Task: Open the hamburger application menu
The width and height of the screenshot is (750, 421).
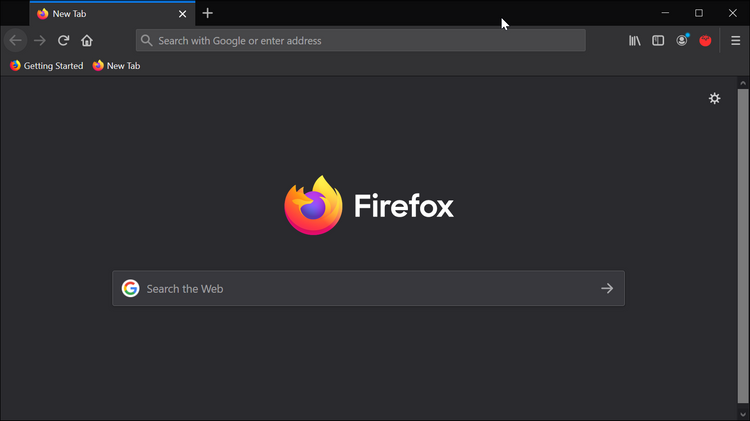Action: pos(736,41)
